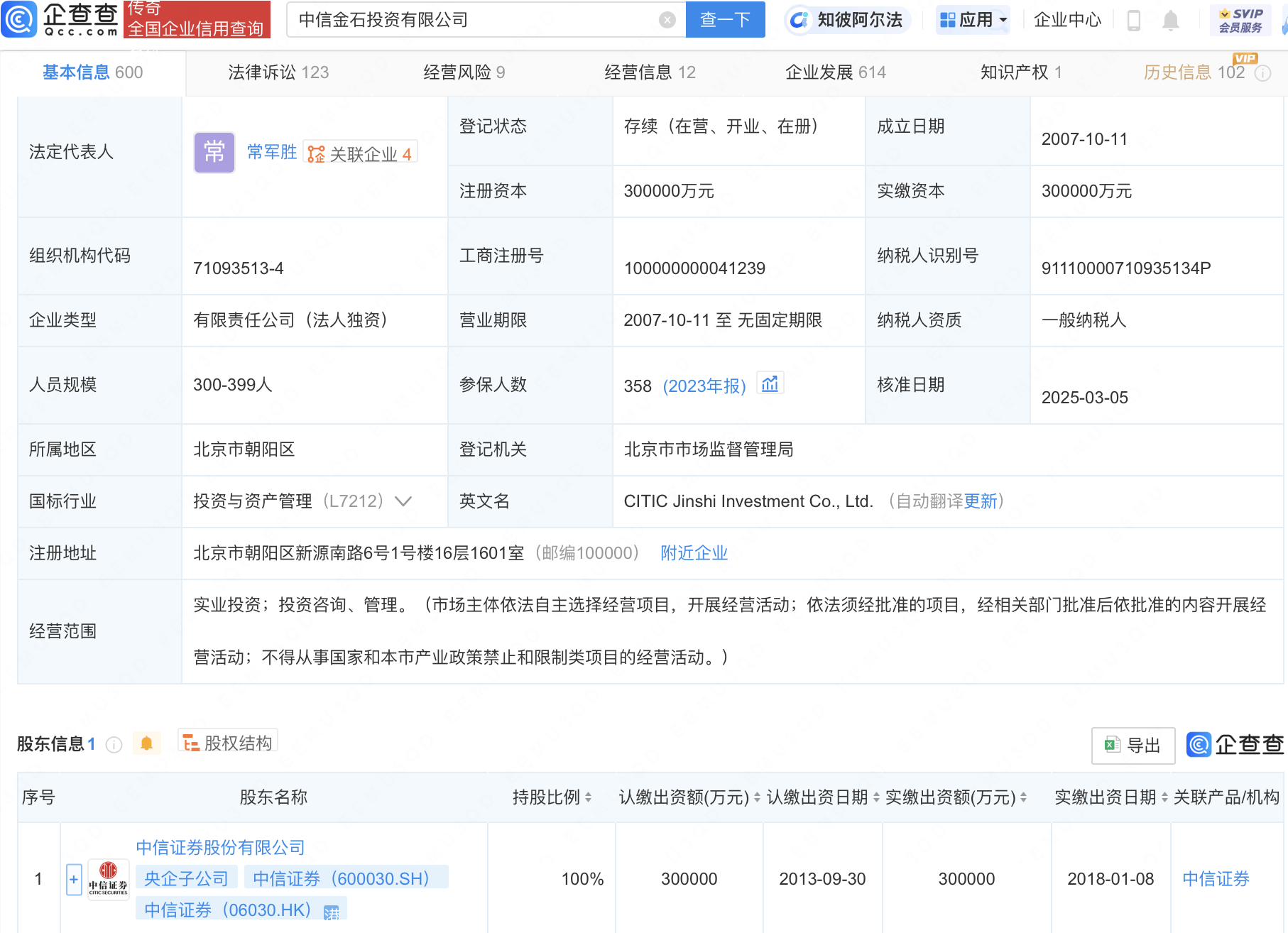This screenshot has width=1288, height=933.
Task: Switch to the 基本信息 tab
Action: [93, 72]
